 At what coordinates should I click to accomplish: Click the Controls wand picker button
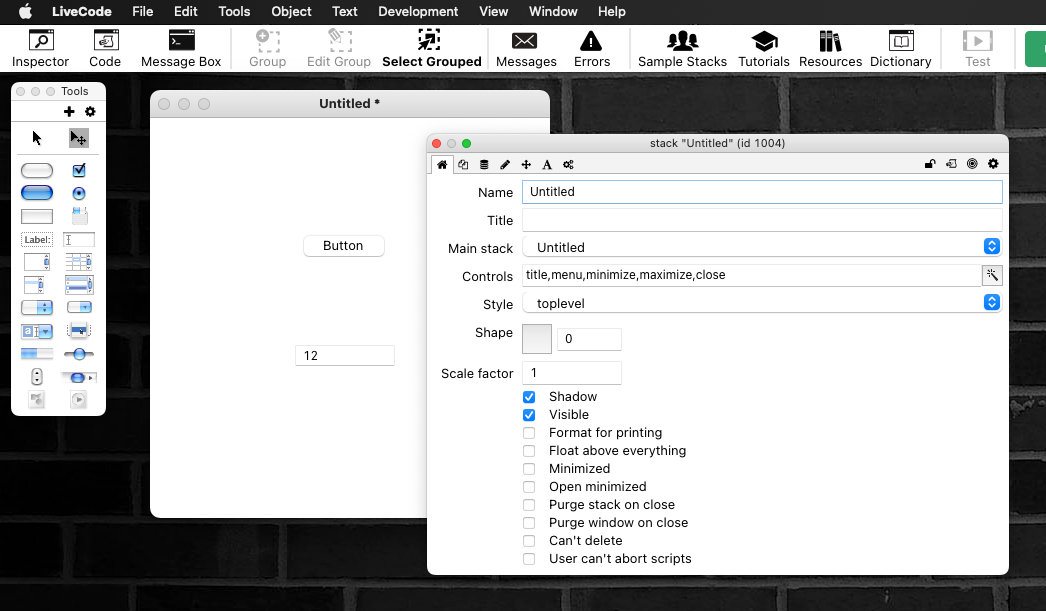point(992,275)
